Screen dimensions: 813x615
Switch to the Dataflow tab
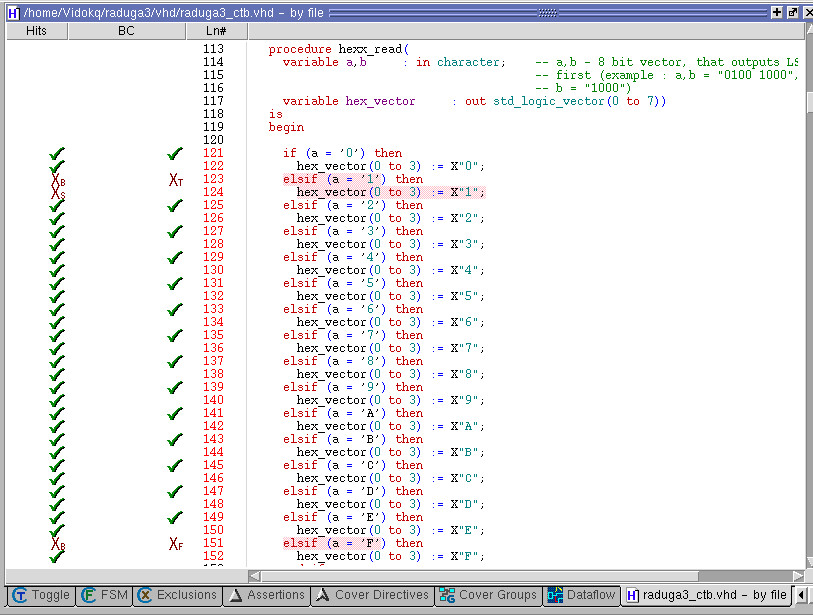581,595
